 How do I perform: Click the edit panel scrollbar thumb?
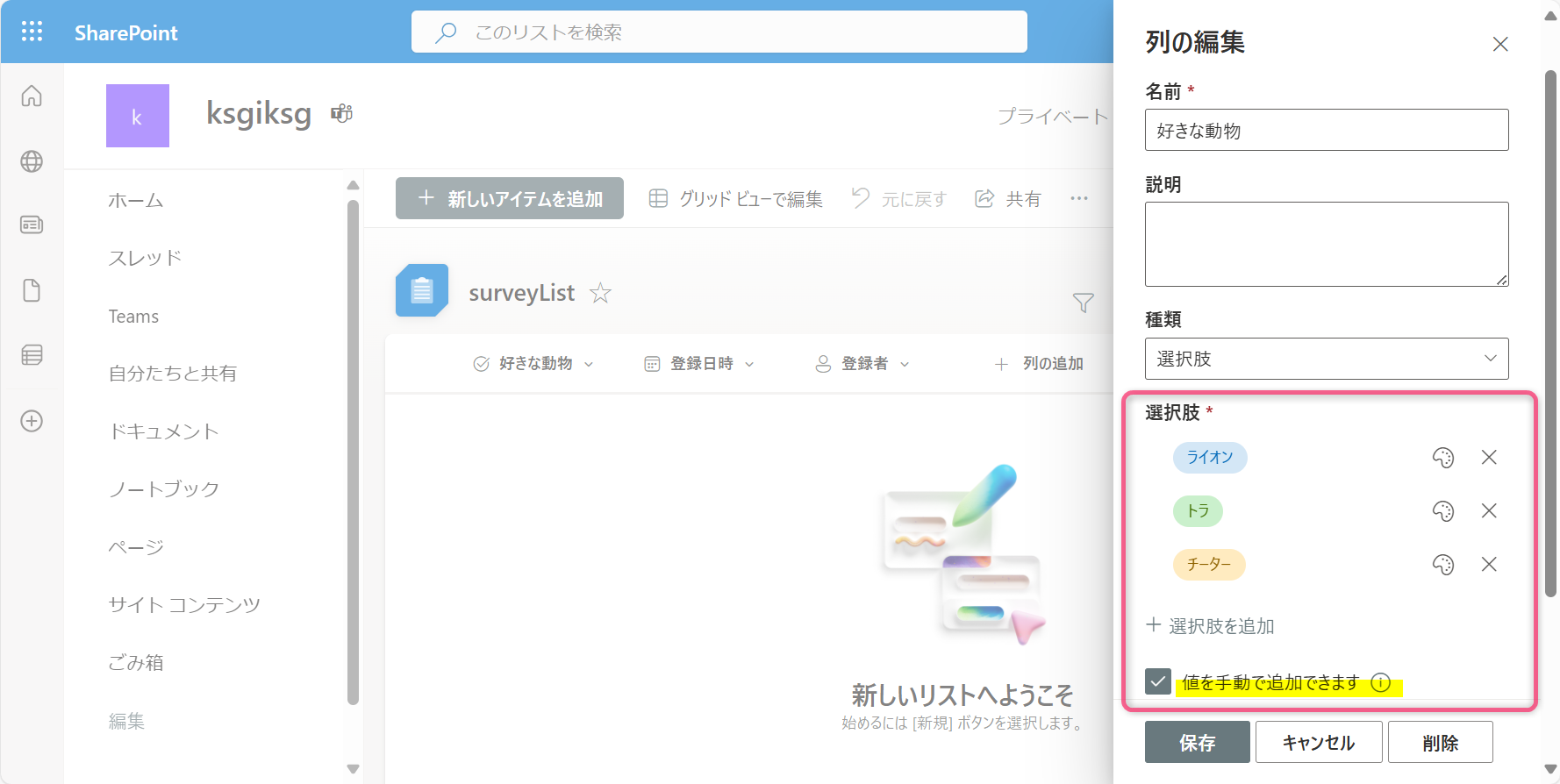point(1550,333)
